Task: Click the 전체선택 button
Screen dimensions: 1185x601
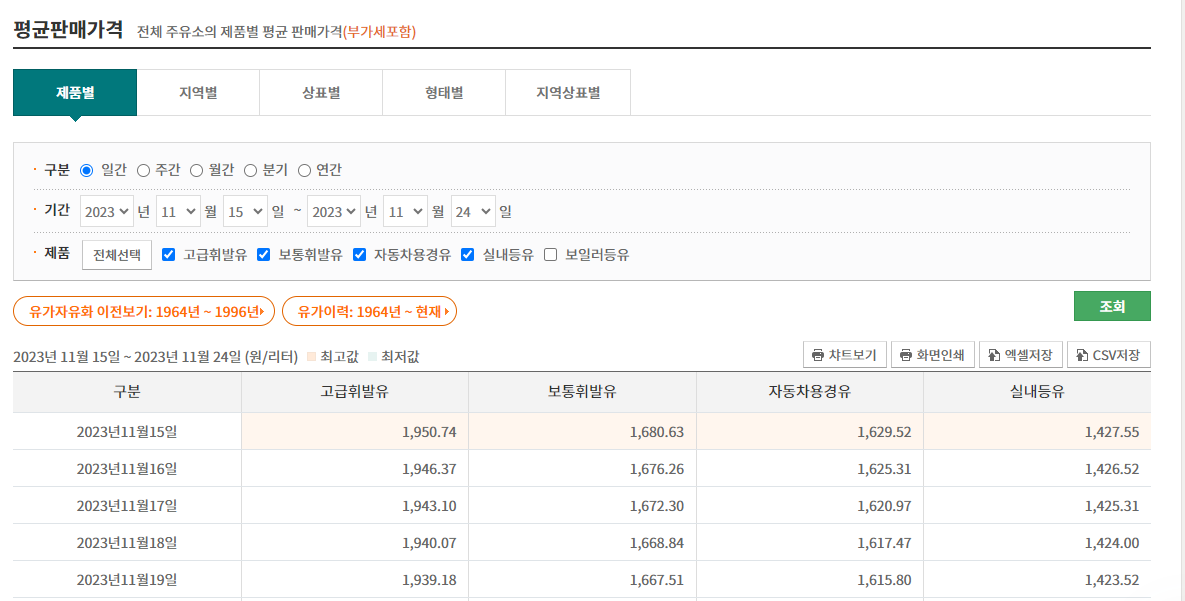Action: click(117, 255)
